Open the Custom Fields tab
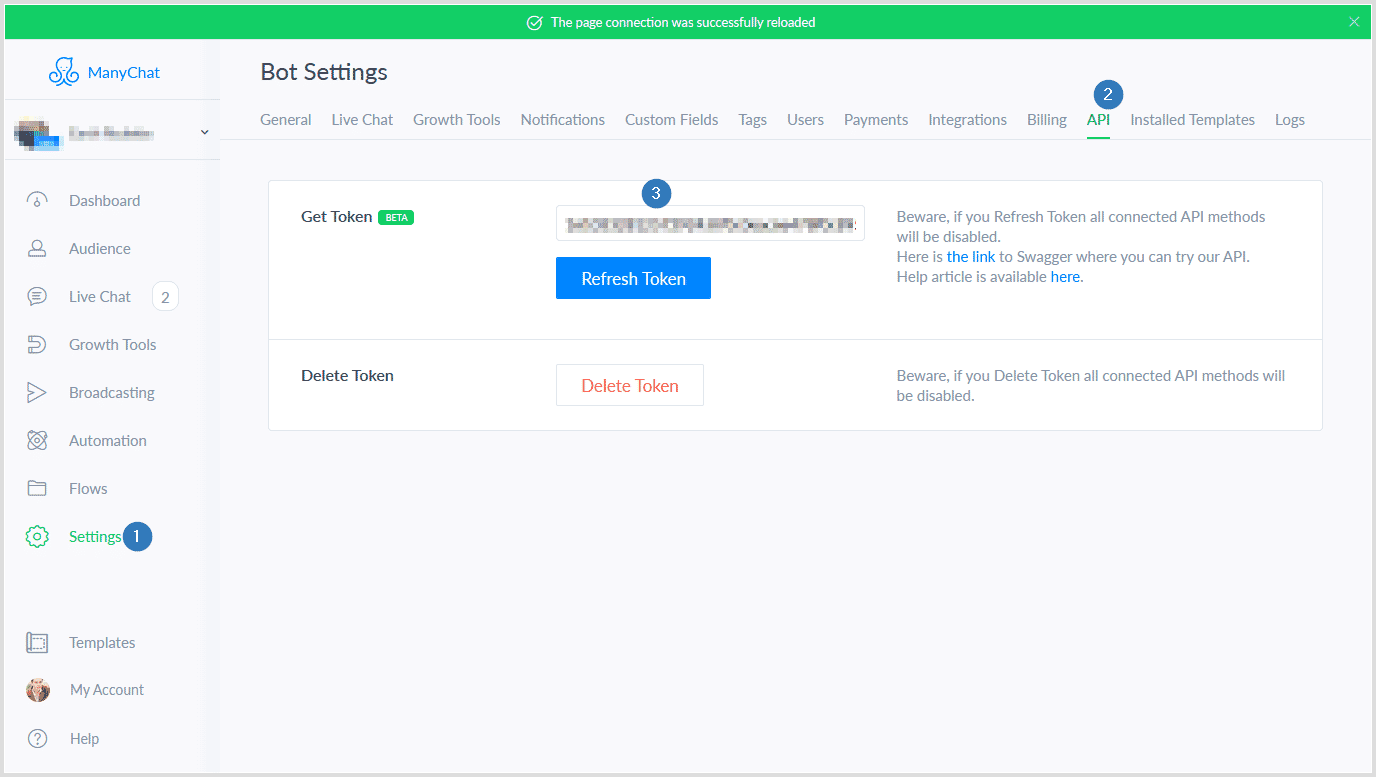1376x777 pixels. (x=672, y=119)
